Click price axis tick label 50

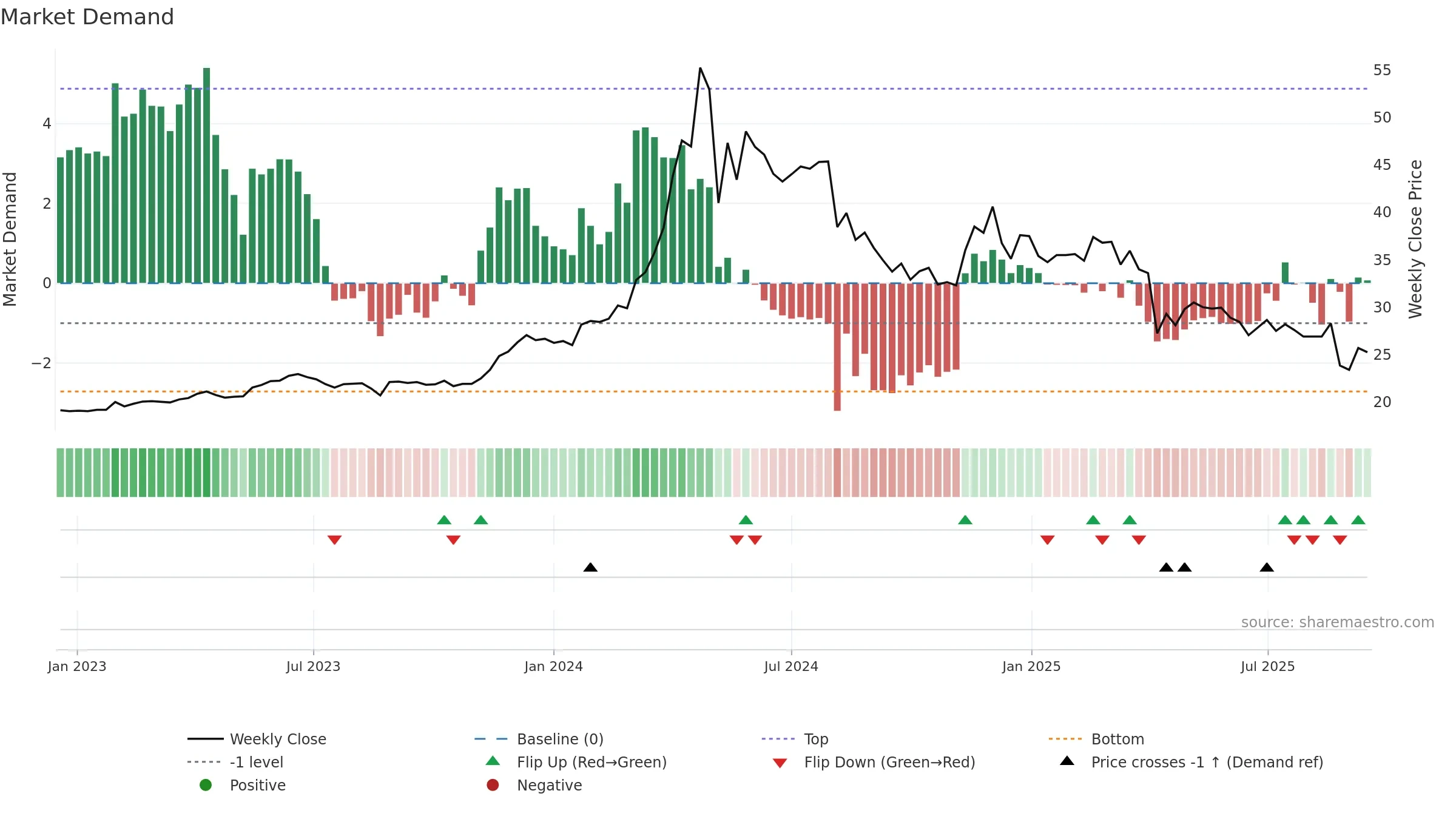click(x=1382, y=118)
